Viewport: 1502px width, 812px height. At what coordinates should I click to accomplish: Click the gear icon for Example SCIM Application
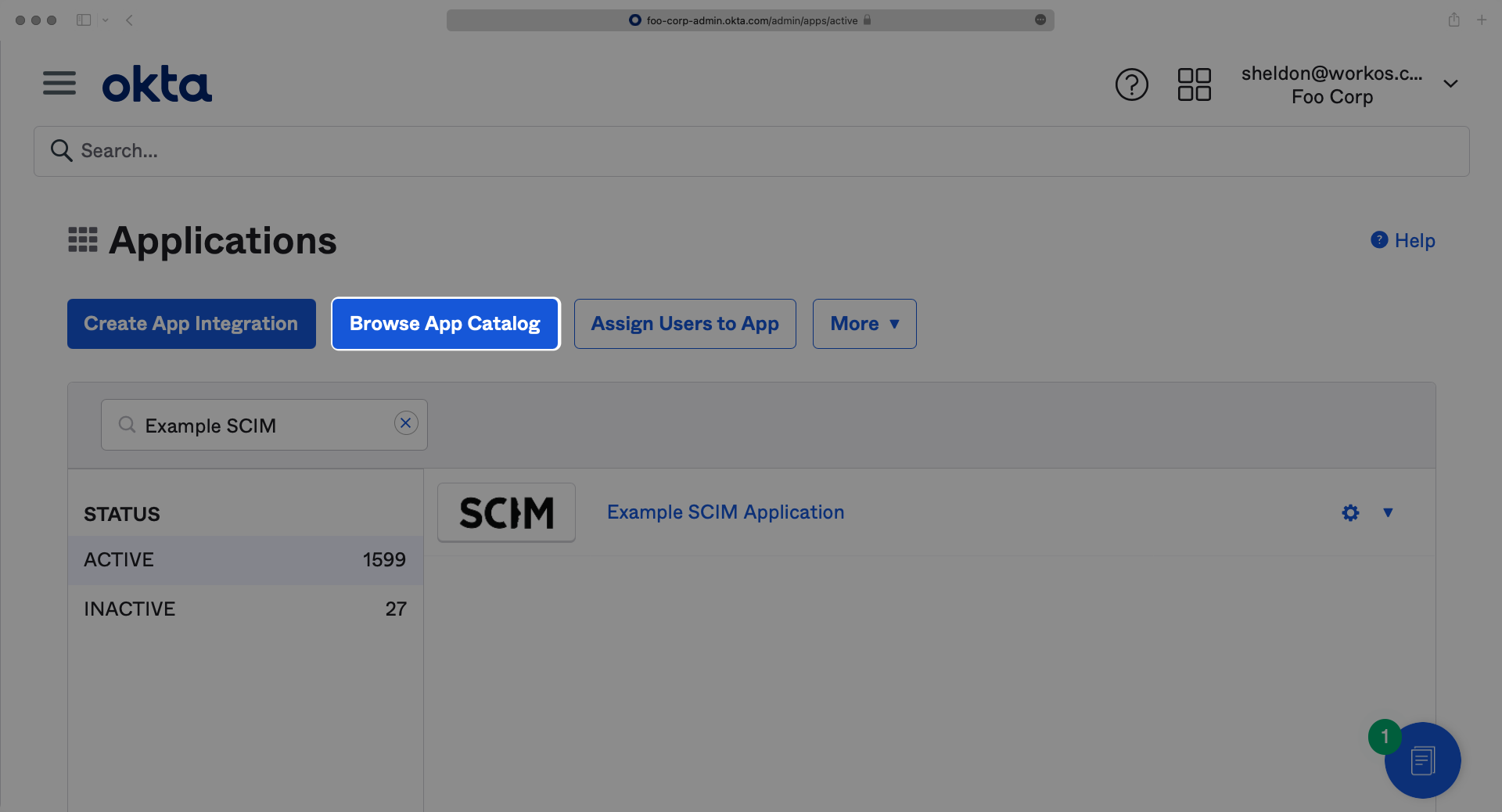point(1350,513)
